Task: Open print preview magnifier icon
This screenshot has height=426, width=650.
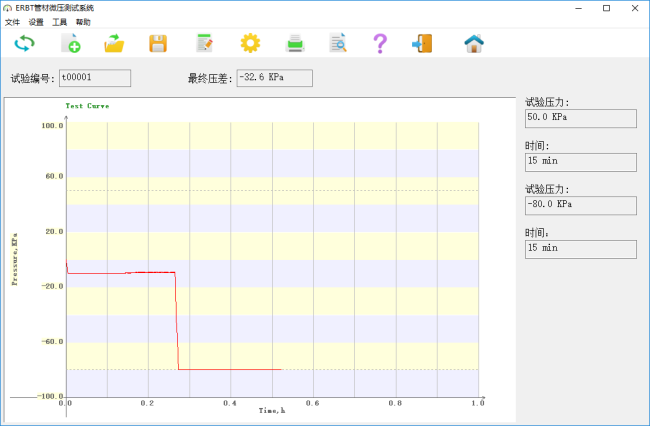Action: point(339,43)
